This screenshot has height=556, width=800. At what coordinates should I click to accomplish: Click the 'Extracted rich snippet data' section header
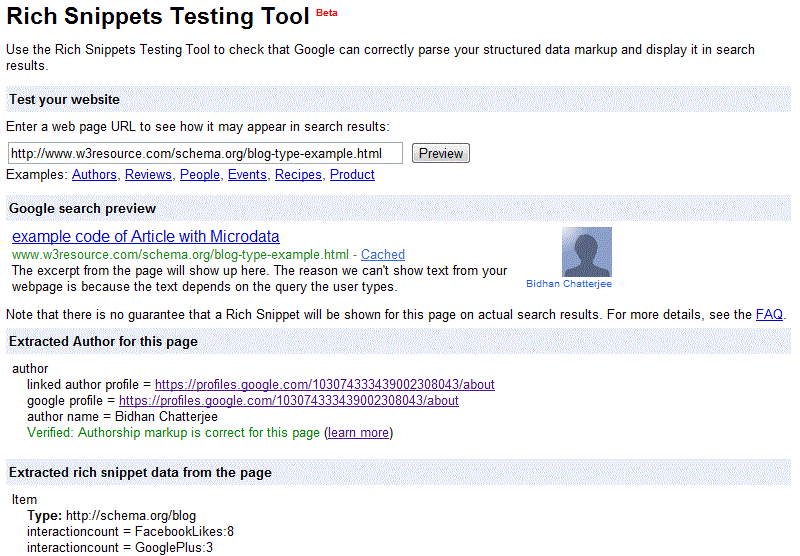[140, 472]
